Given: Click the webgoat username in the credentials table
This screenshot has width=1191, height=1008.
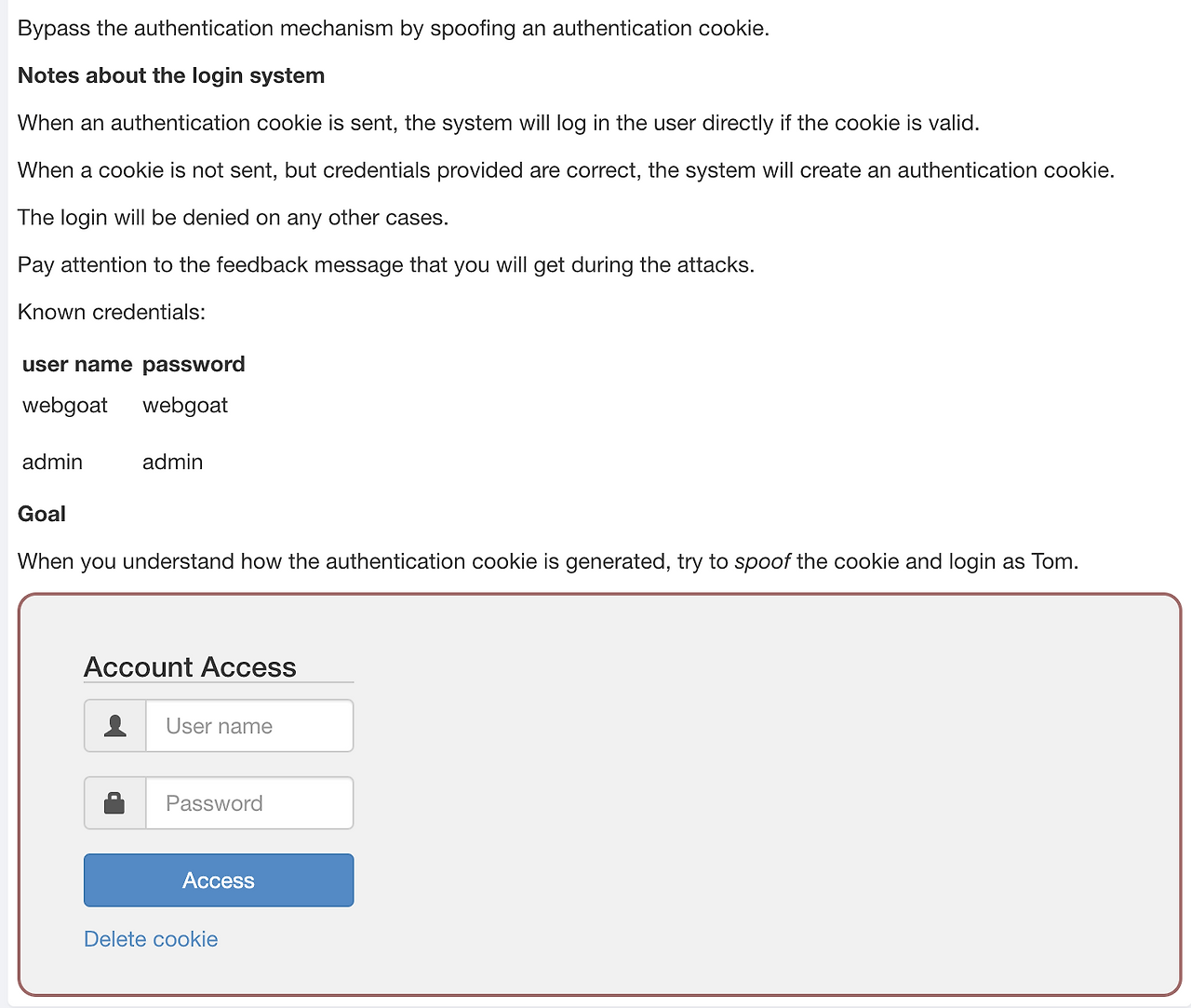Looking at the screenshot, I should tap(65, 405).
